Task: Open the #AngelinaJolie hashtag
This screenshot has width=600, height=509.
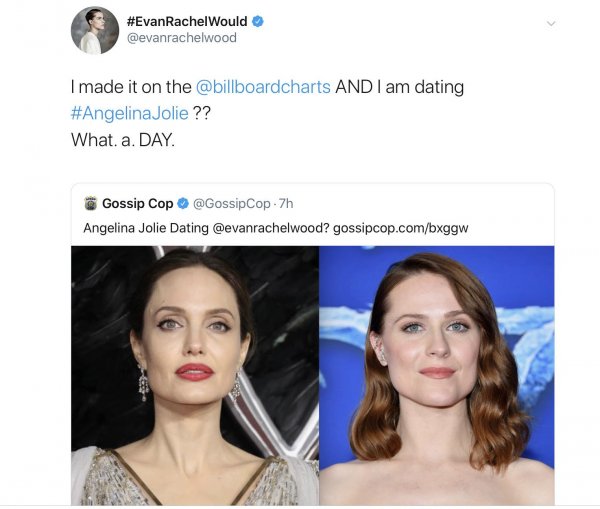Action: pos(129,113)
